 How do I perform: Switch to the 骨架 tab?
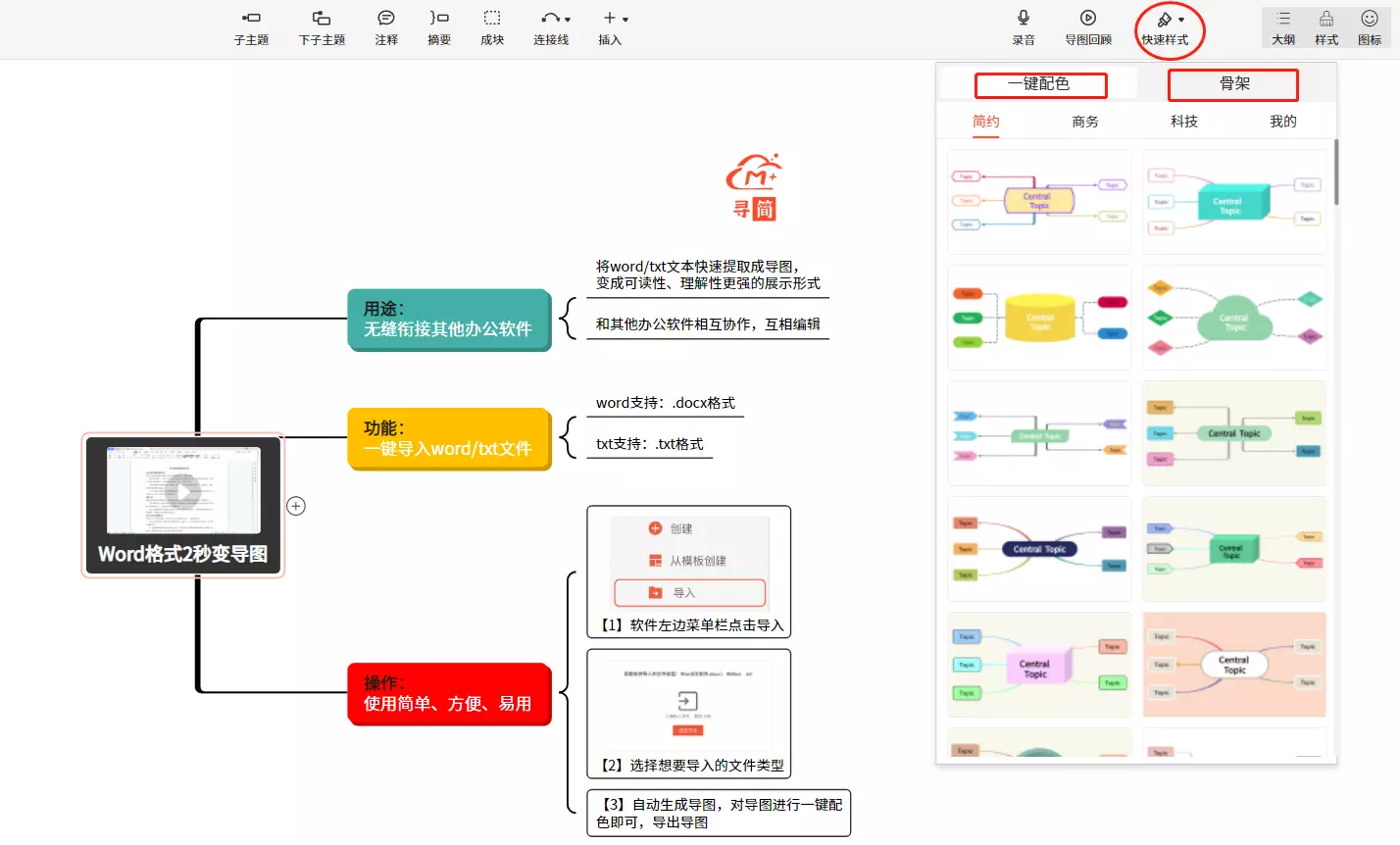1233,84
